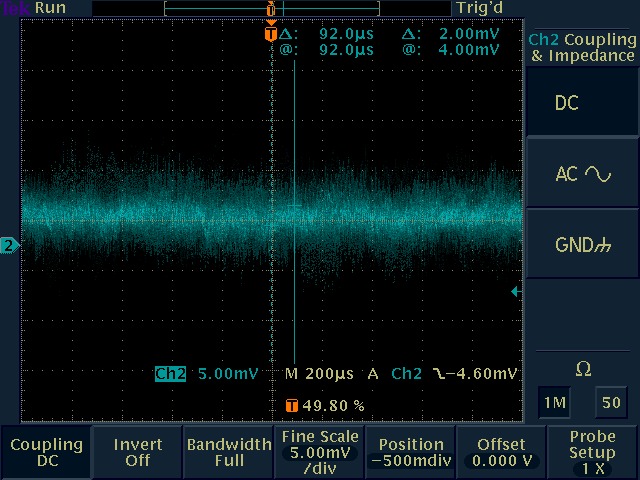Set input impedance to 1M
Image resolution: width=640 pixels, height=480 pixels.
pos(555,402)
